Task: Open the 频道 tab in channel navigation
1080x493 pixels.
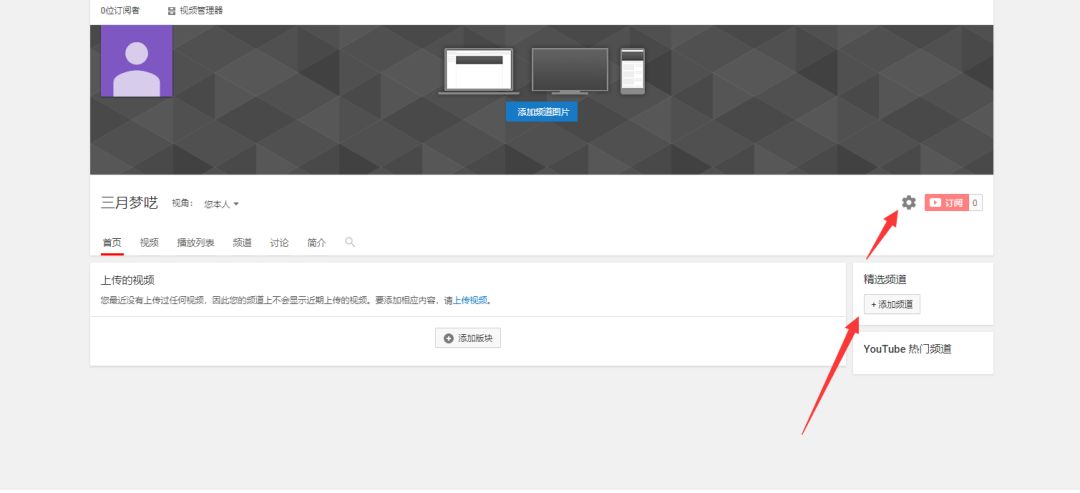Action: point(242,242)
